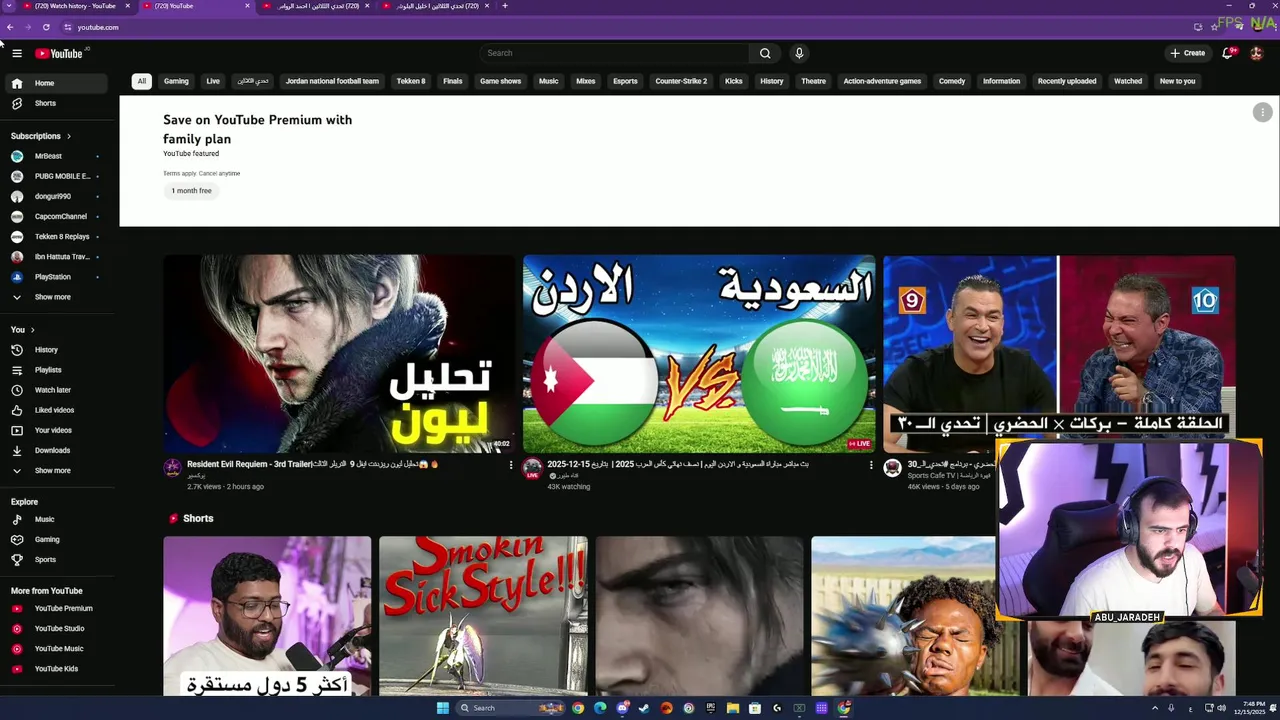Go back with browser back arrow
The width and height of the screenshot is (1280, 720).
pos(10,27)
